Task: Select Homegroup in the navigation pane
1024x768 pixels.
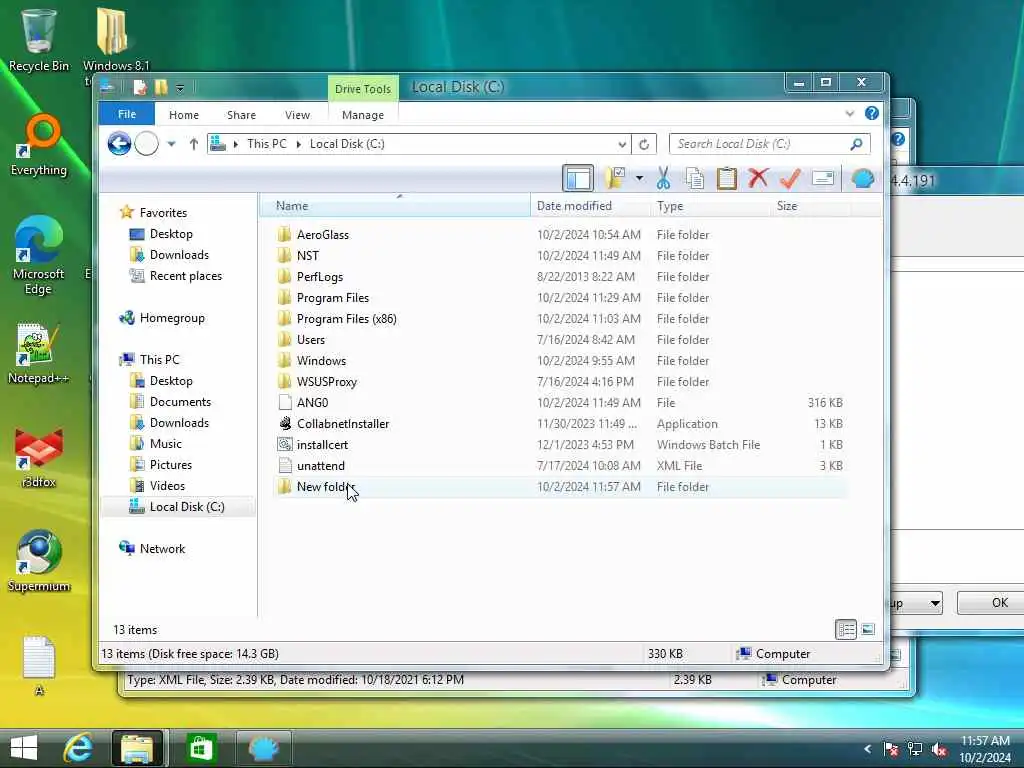Action: [x=172, y=318]
